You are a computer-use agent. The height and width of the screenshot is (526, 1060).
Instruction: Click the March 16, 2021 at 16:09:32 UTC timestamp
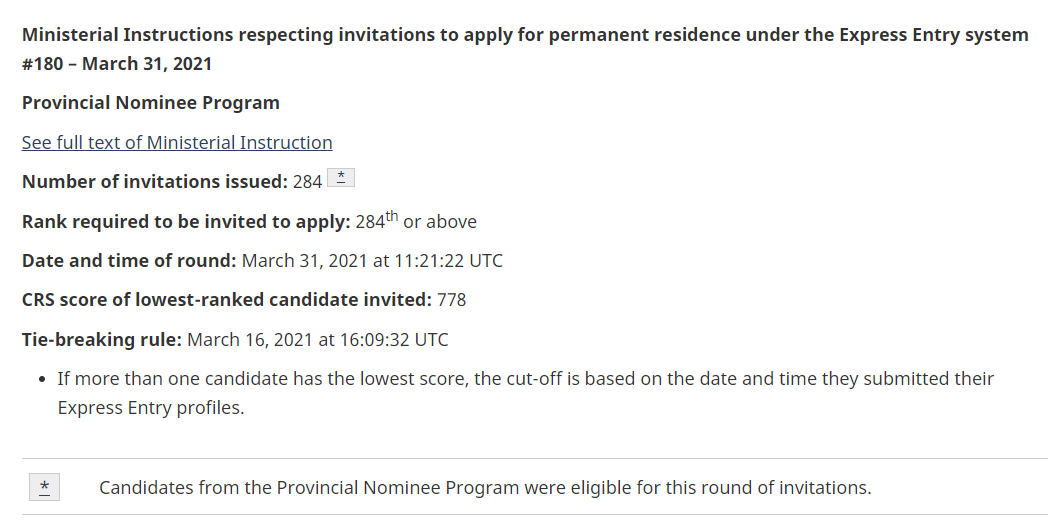click(318, 339)
